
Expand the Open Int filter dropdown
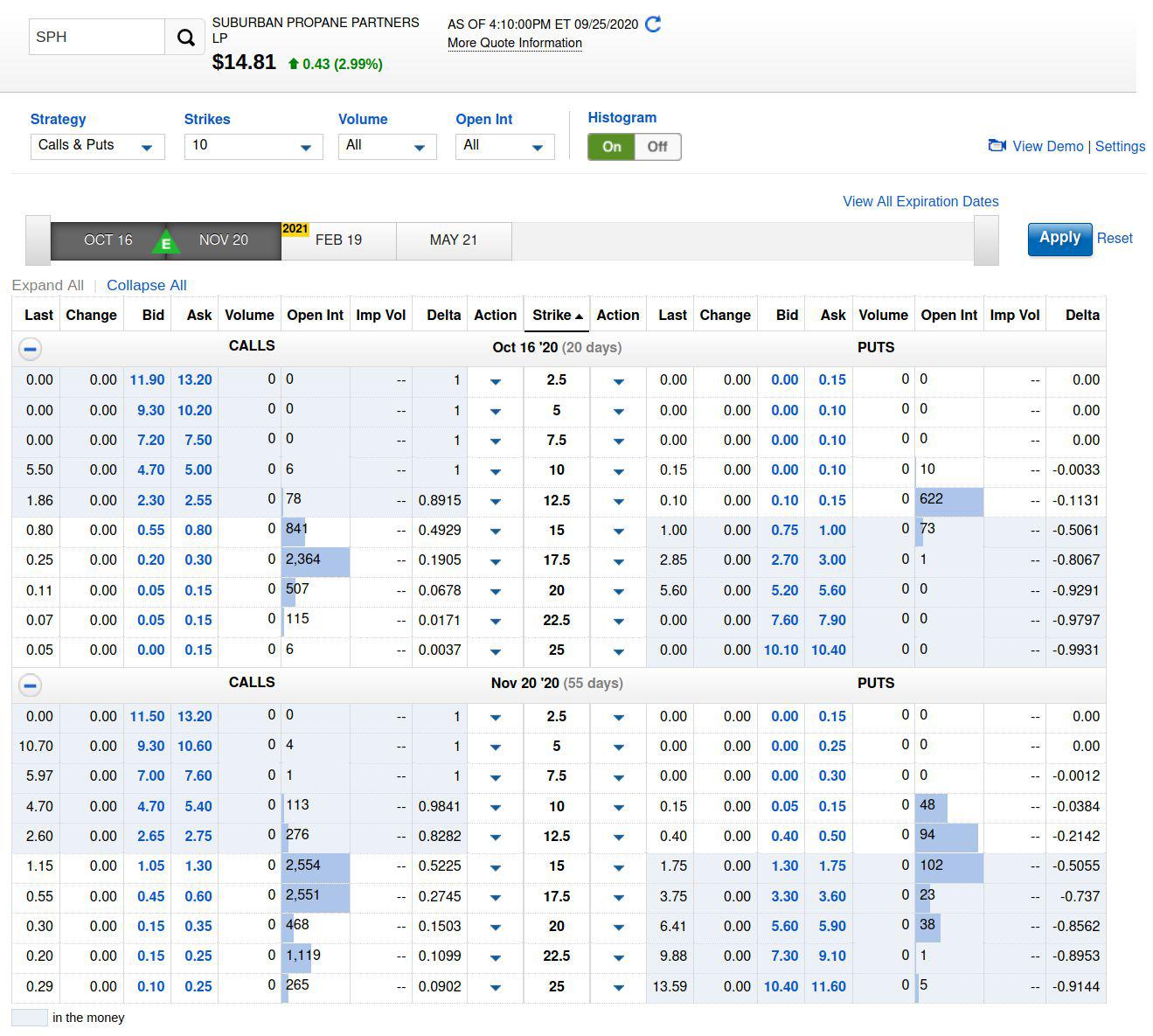pyautogui.click(x=504, y=146)
